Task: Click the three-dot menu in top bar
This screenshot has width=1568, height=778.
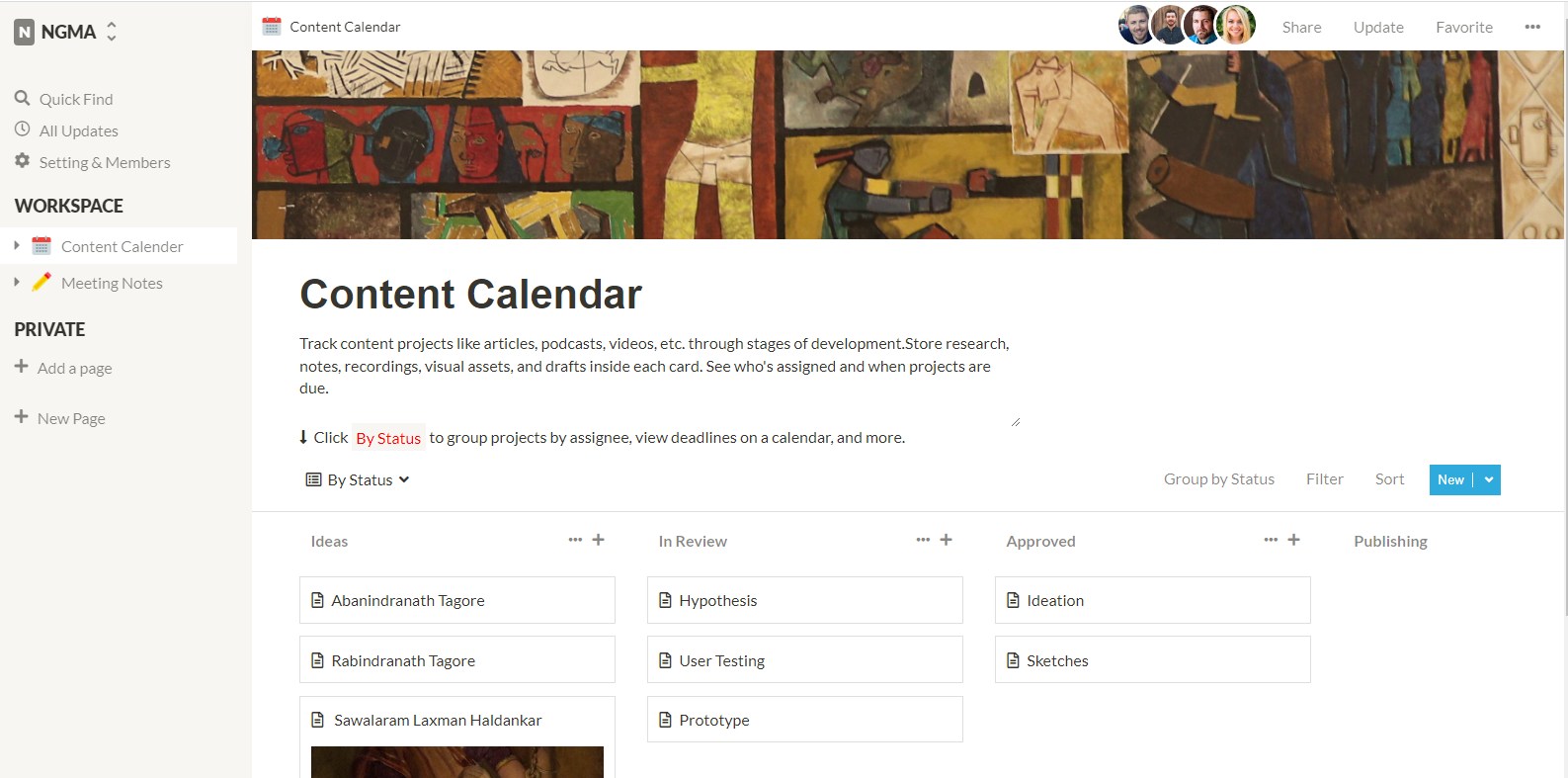Action: pyautogui.click(x=1532, y=27)
